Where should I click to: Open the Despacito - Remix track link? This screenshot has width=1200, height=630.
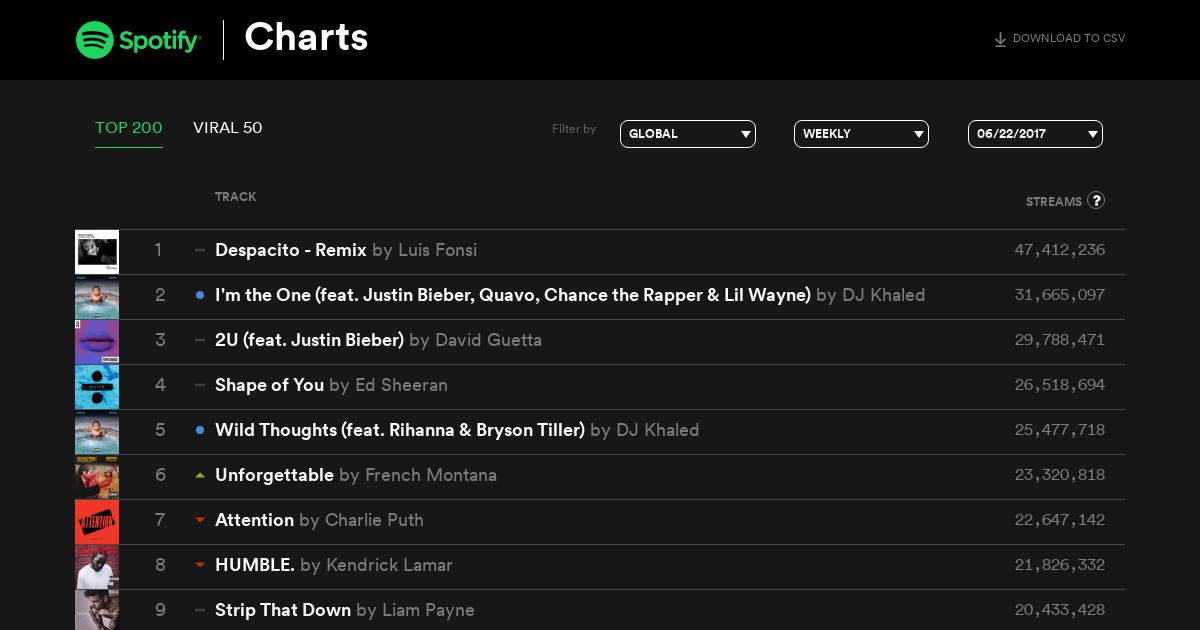tap(291, 250)
